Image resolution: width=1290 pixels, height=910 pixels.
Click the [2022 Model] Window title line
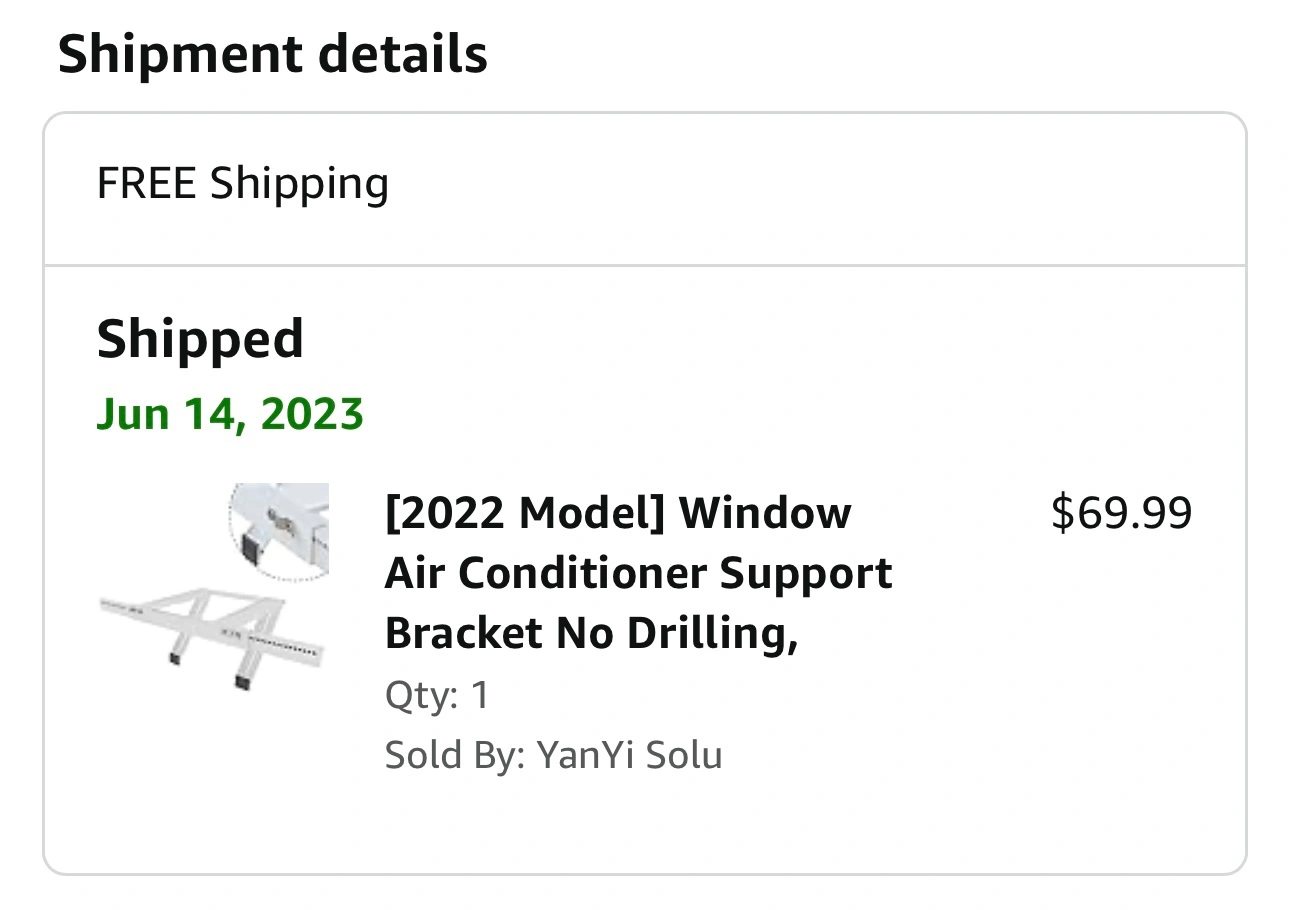point(618,513)
